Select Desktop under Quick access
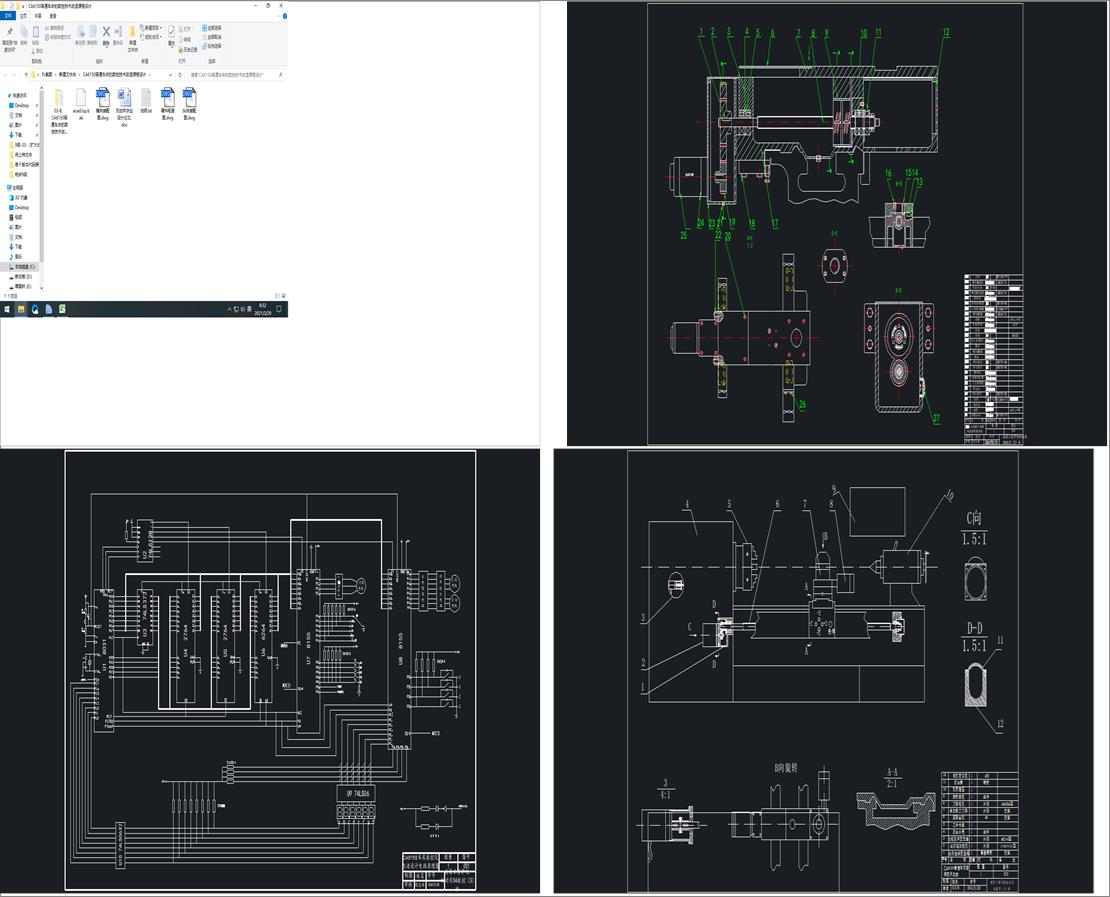Viewport: 1110px width, 897px height. [21, 105]
